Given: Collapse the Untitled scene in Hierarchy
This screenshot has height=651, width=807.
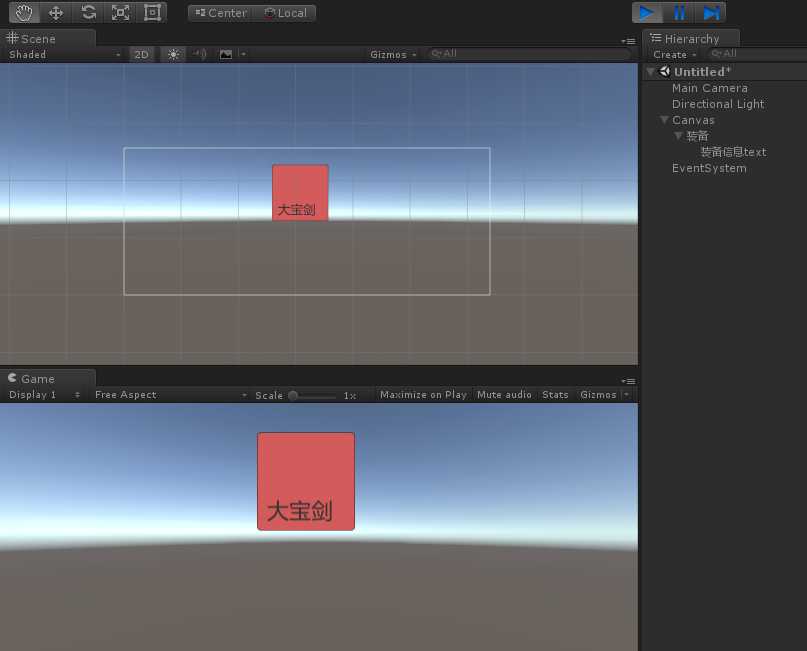Looking at the screenshot, I should (x=651, y=72).
